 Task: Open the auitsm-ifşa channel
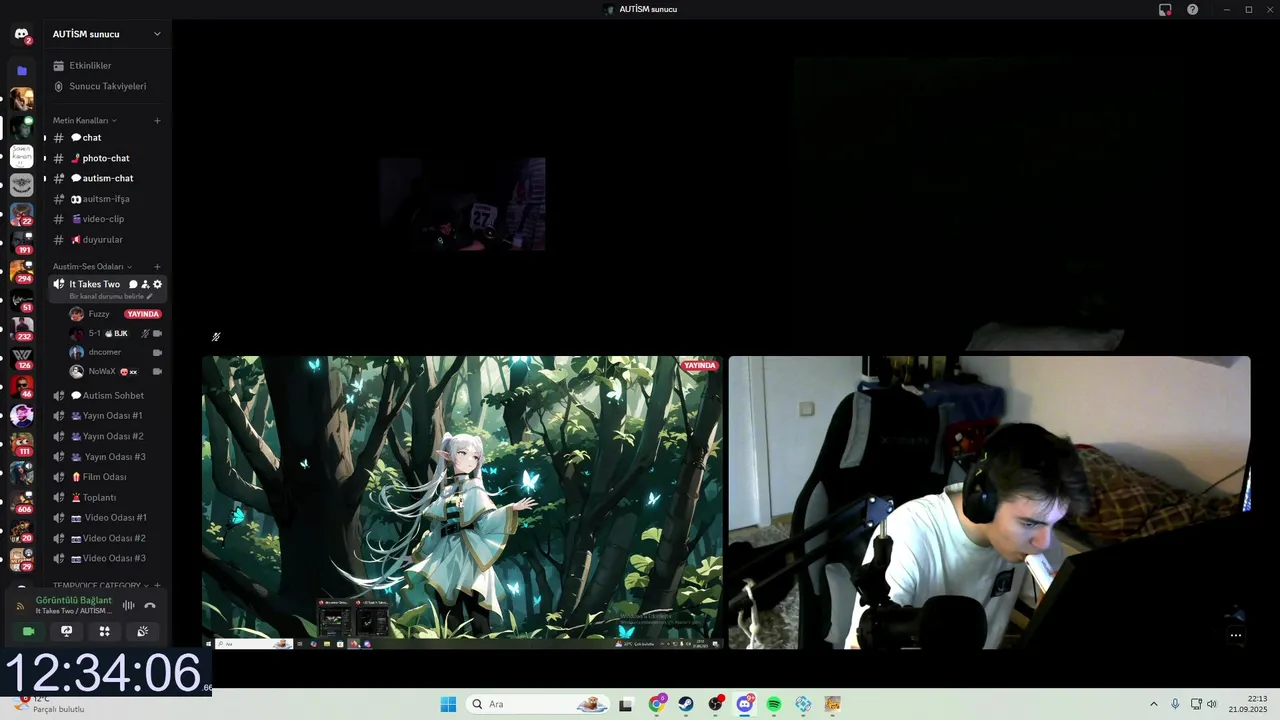point(107,199)
